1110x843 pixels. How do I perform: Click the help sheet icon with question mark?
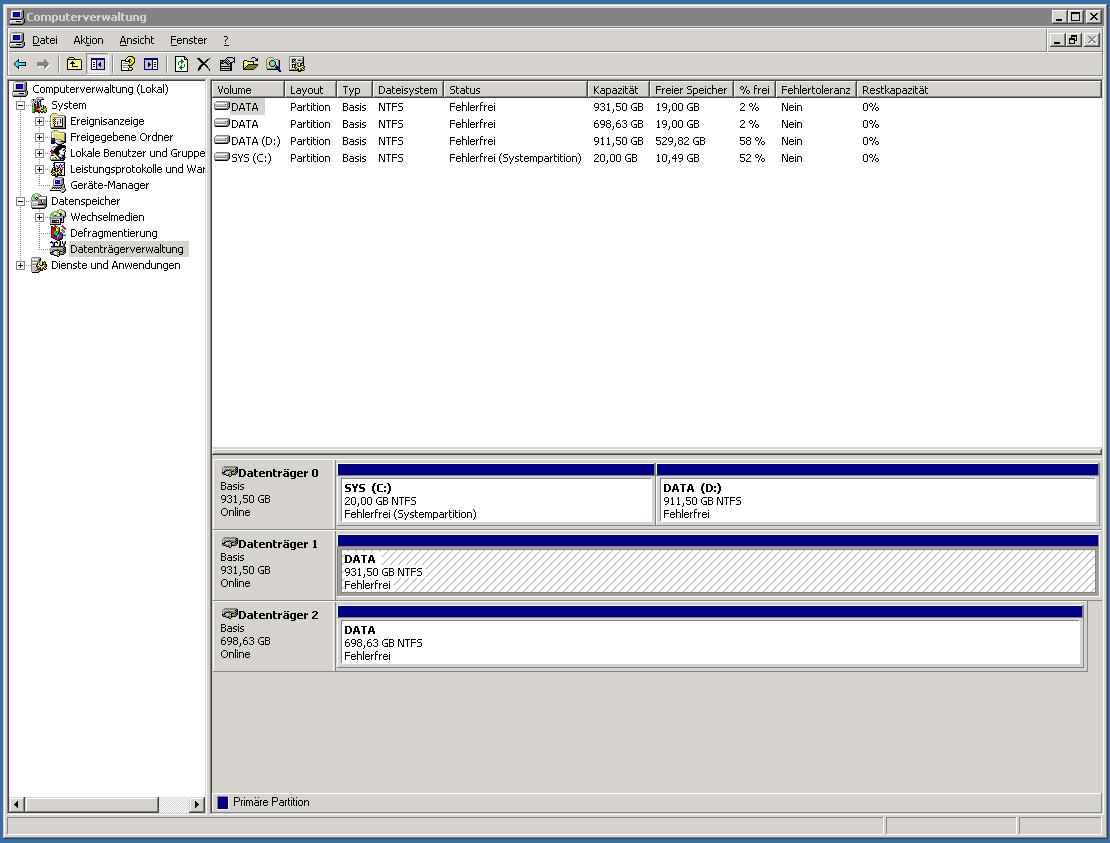(127, 64)
